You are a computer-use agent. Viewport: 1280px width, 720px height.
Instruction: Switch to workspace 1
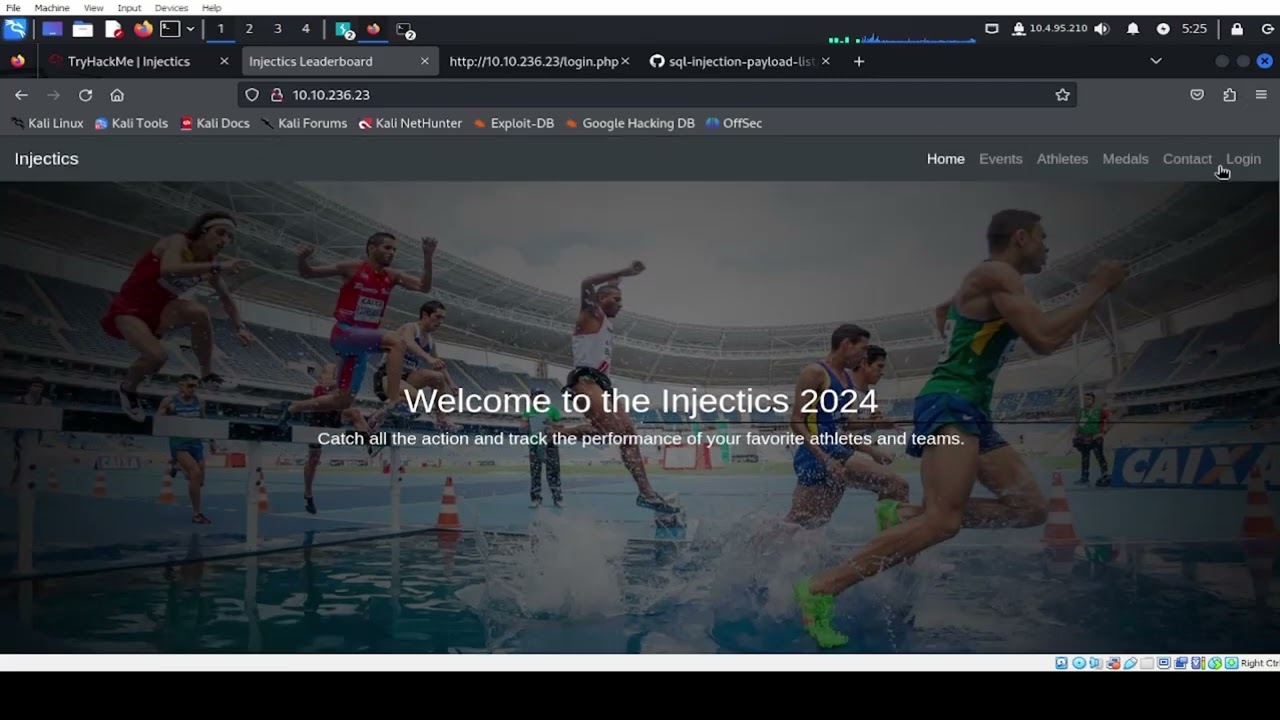[x=221, y=29]
